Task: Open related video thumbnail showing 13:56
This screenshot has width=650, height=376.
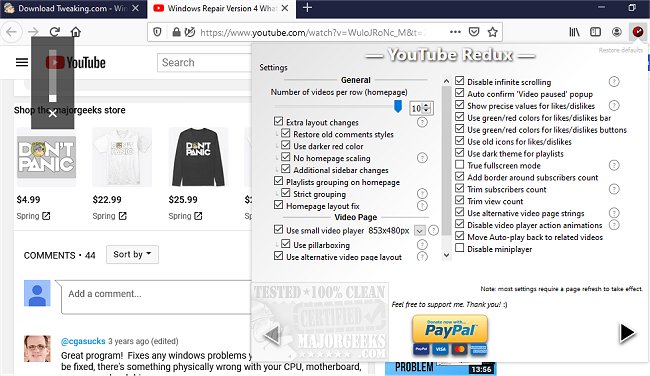Action: [x=441, y=368]
